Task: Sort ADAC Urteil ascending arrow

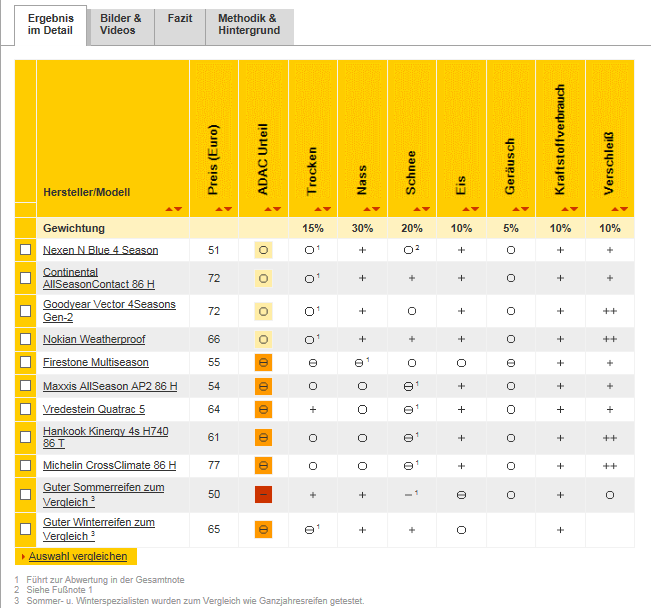Action: [x=268, y=209]
